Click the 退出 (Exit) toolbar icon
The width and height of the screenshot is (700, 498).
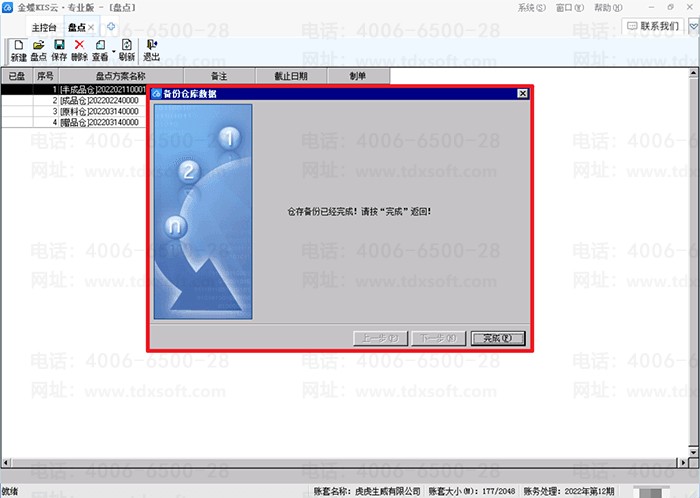[x=151, y=50]
